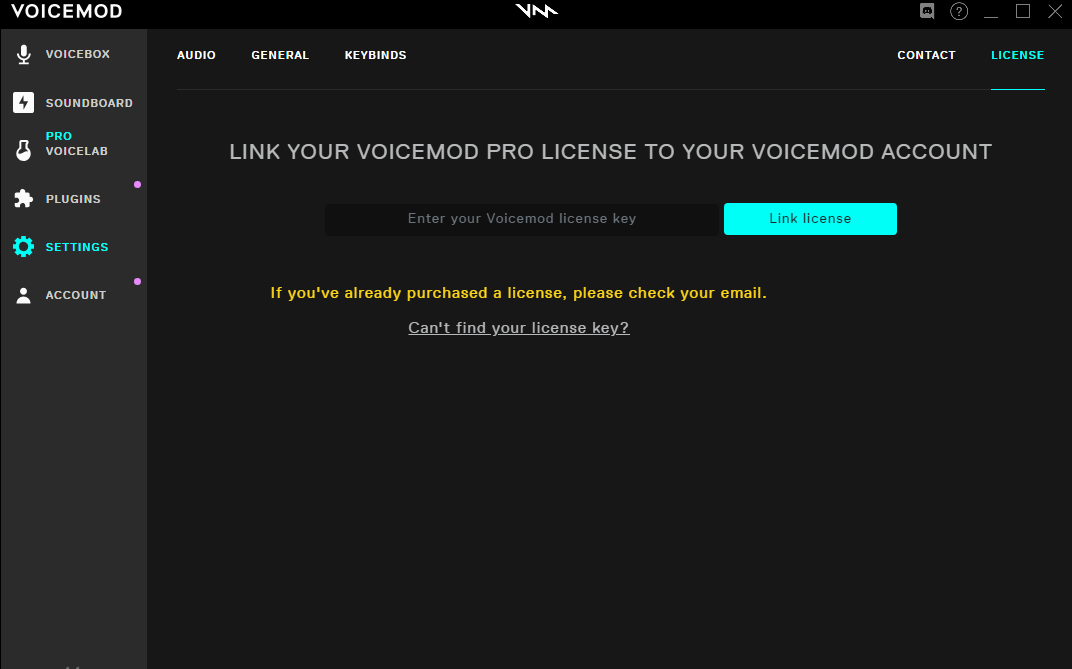Image resolution: width=1072 pixels, height=669 pixels.
Task: Open the Voicelab flask icon
Action: pos(23,150)
